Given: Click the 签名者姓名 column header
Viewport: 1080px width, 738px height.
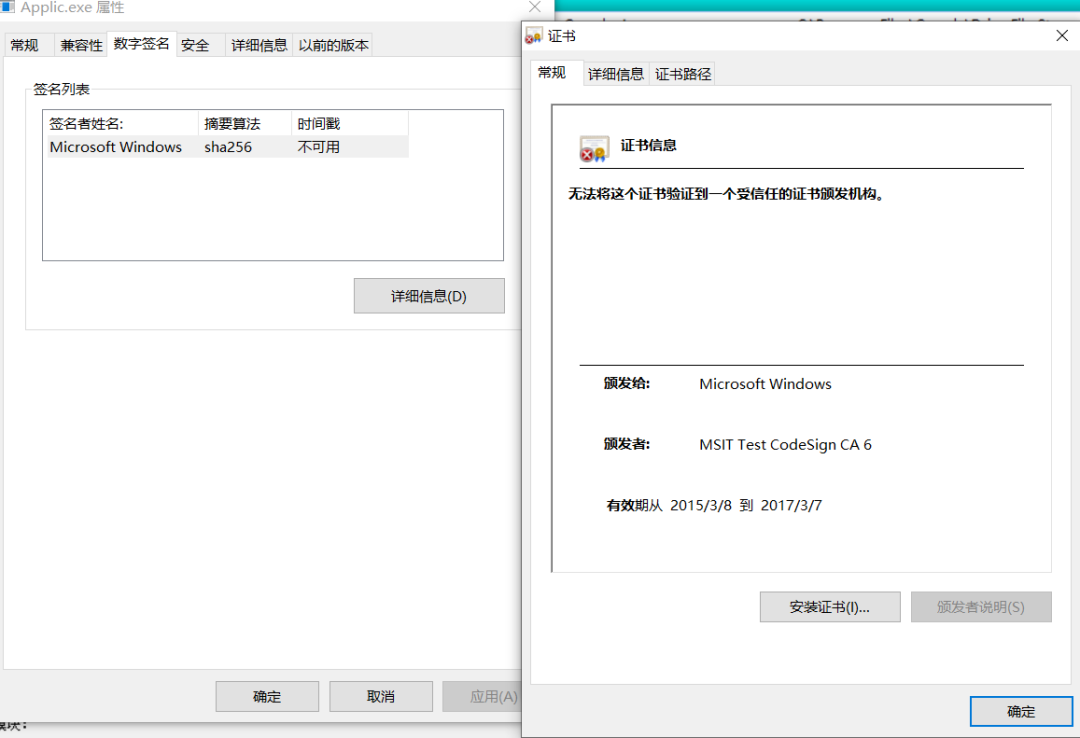Looking at the screenshot, I should pyautogui.click(x=121, y=124).
